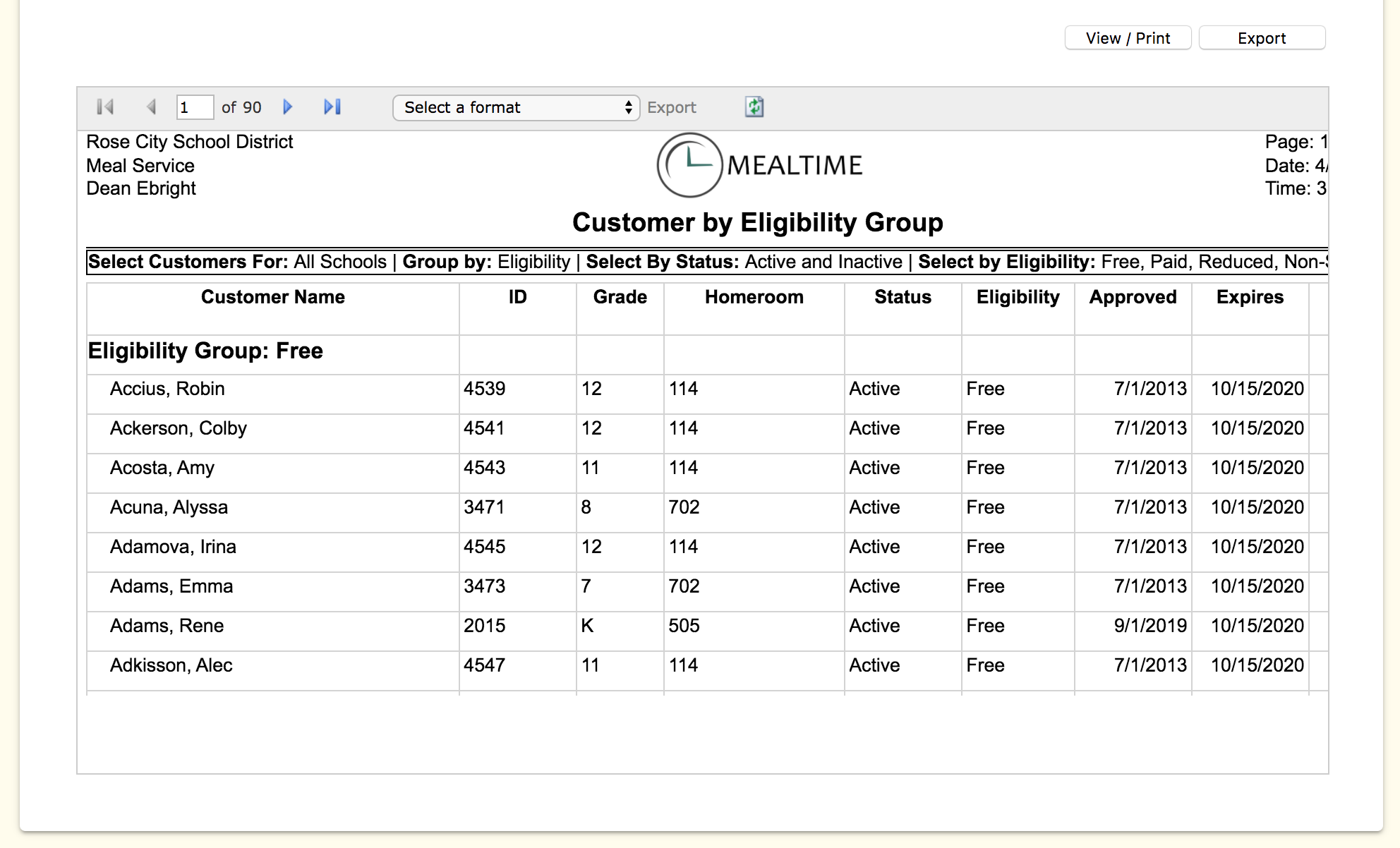1400x848 pixels.
Task: Click the Eligibility Group: Free heading
Action: (x=205, y=351)
